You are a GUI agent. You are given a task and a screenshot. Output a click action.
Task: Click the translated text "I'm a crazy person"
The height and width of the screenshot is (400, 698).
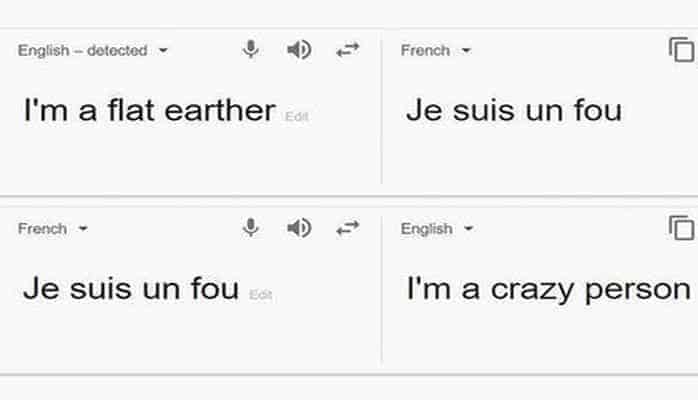tap(548, 289)
